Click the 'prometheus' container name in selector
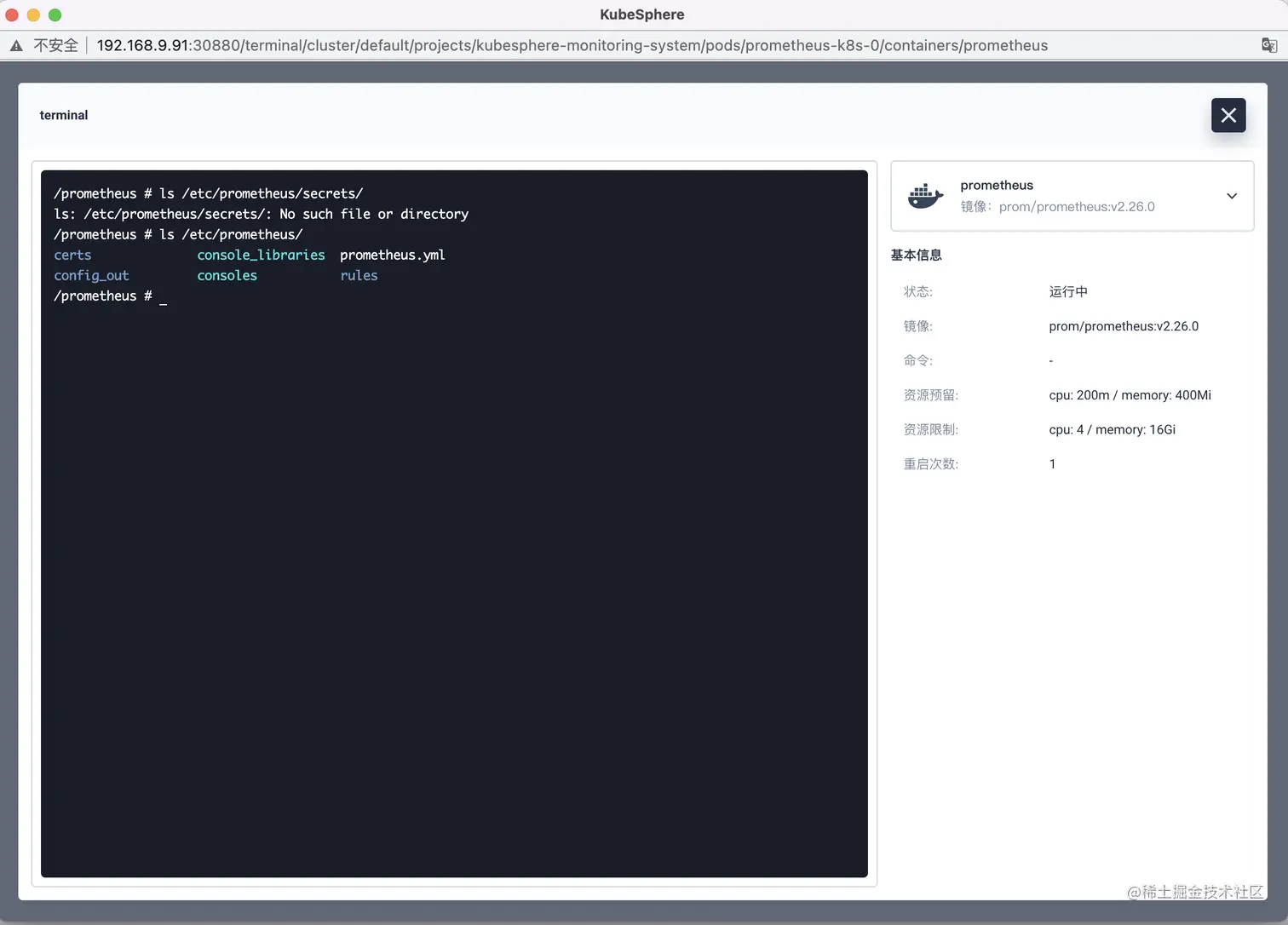 pos(997,185)
